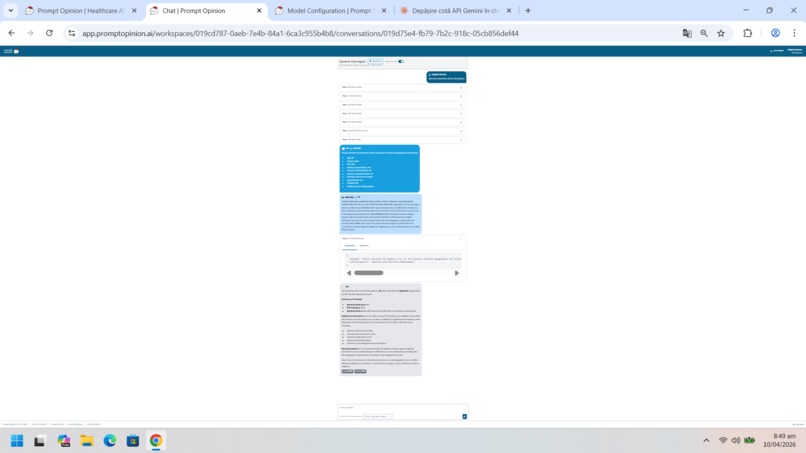Open Microsoft Store from the taskbar
The height and width of the screenshot is (453, 806).
[133, 441]
